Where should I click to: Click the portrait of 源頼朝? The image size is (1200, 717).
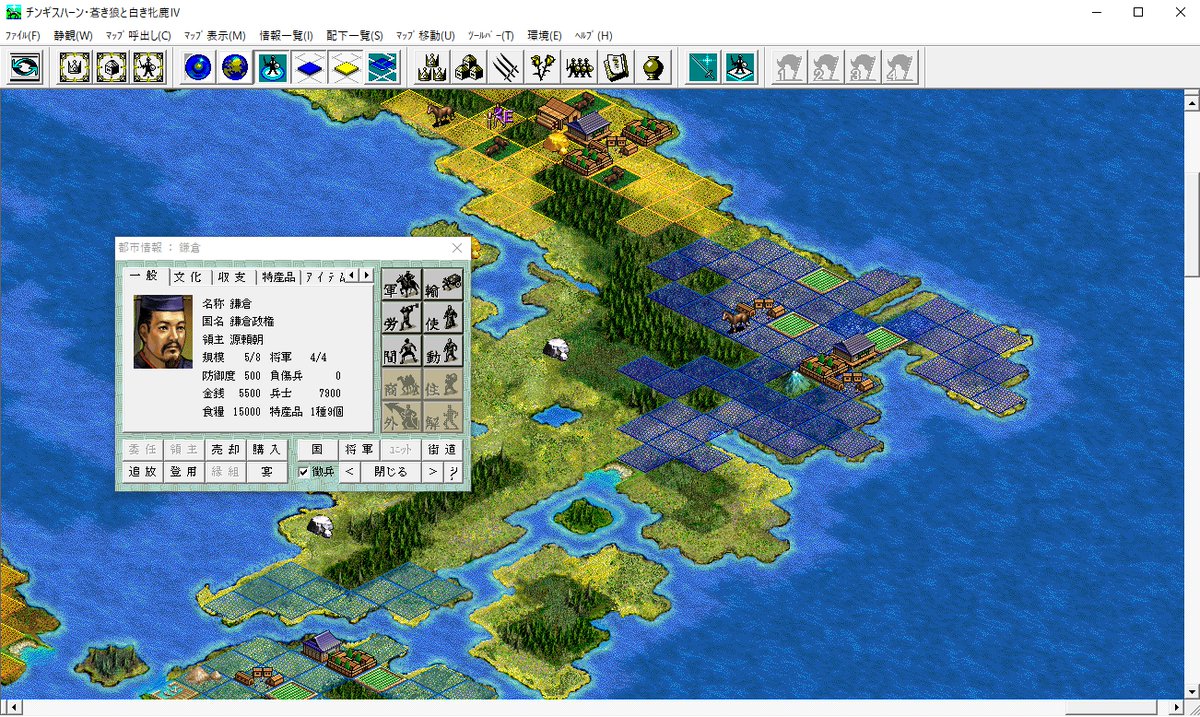163,331
